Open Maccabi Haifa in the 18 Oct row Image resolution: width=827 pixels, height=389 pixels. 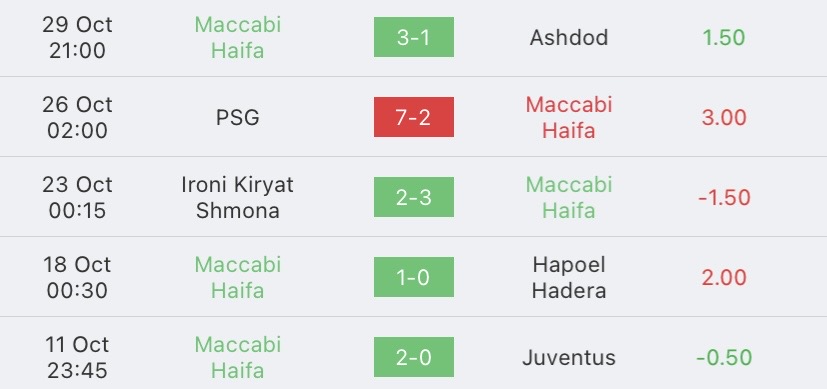237,278
